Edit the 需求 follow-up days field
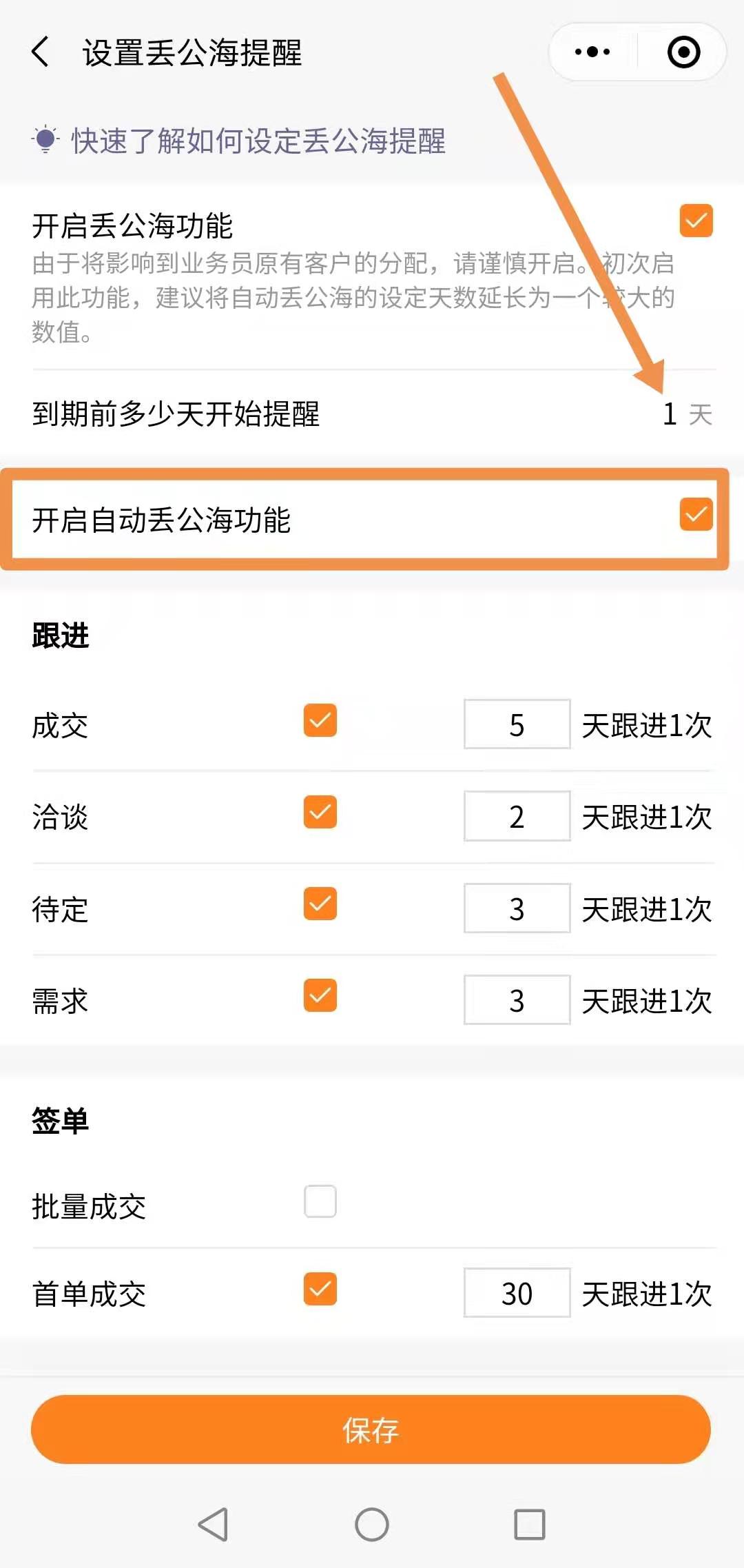This screenshot has width=744, height=1568. 517,1000
